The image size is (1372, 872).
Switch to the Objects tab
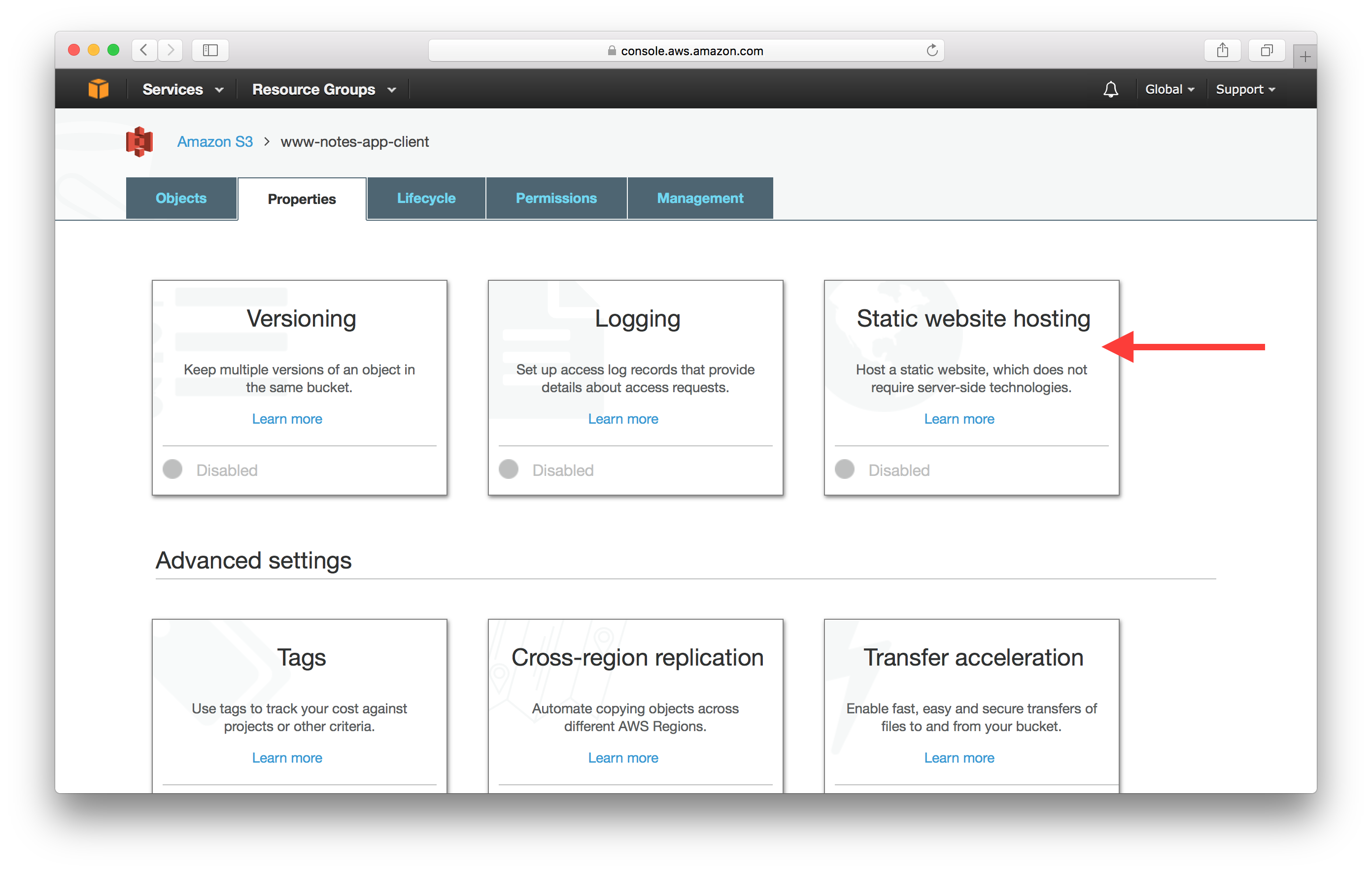pos(181,198)
